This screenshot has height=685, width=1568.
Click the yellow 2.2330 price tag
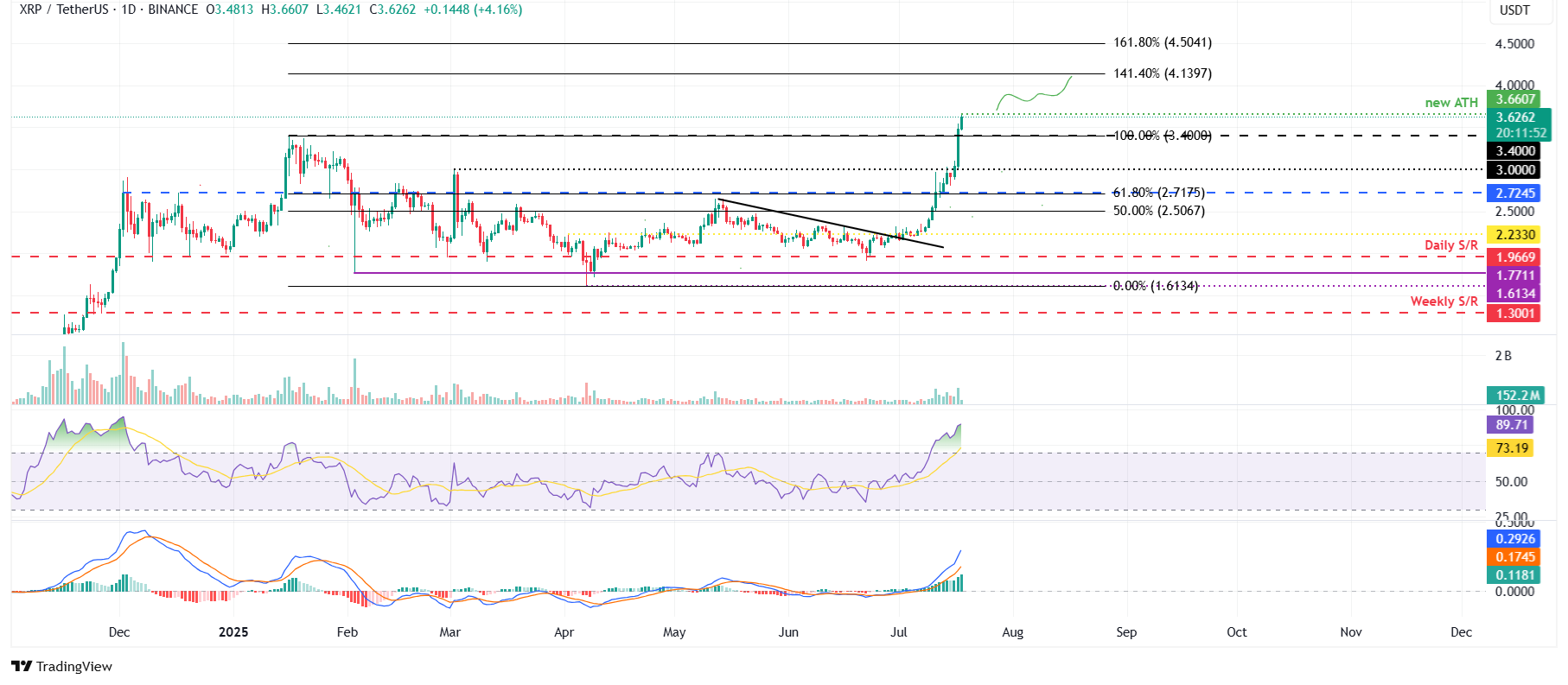click(1515, 235)
